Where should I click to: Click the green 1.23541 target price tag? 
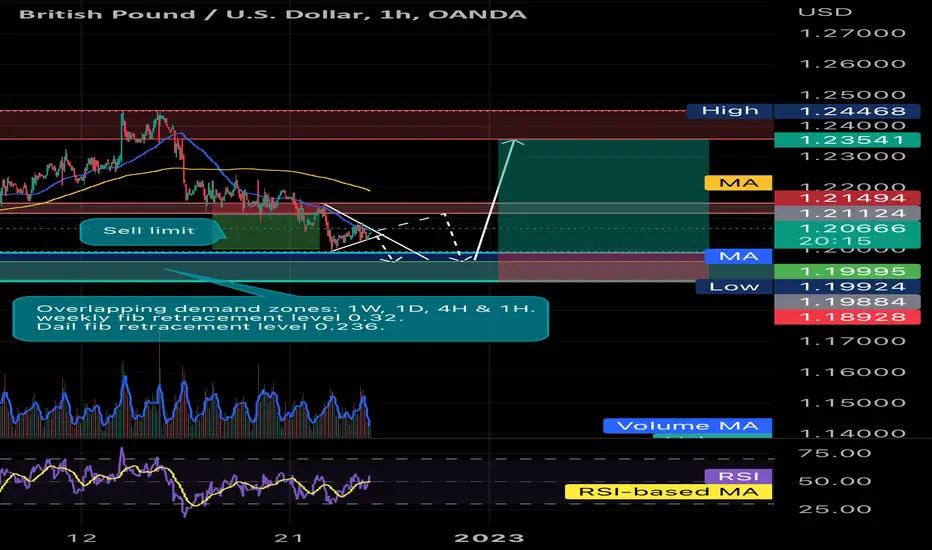[x=848, y=140]
